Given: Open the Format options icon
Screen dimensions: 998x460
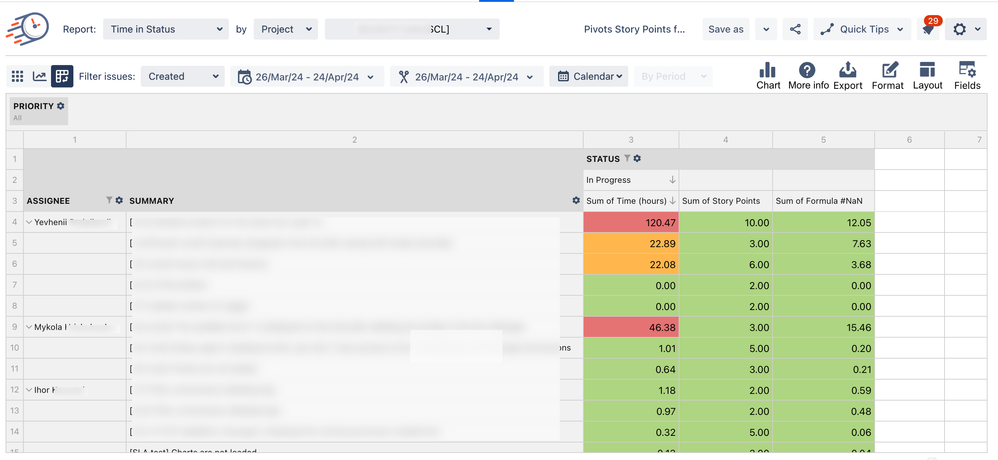Looking at the screenshot, I should click(x=887, y=76).
